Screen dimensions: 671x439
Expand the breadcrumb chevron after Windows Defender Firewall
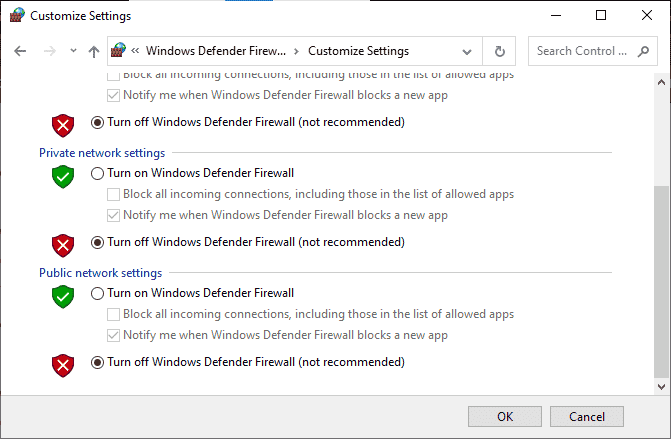296,51
